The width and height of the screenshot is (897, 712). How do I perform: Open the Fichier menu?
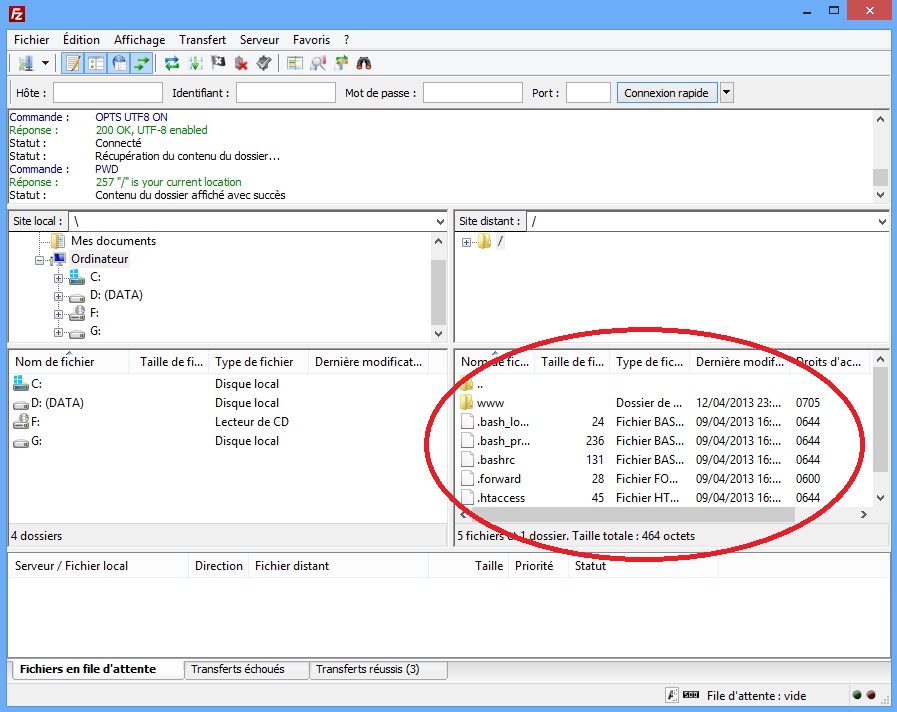coord(31,39)
